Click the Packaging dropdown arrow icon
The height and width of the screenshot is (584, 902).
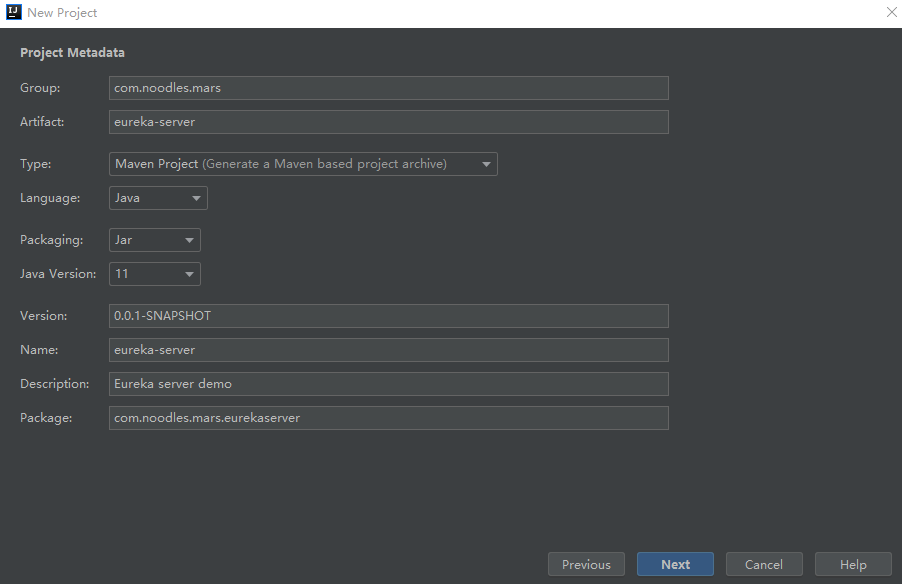(x=189, y=240)
